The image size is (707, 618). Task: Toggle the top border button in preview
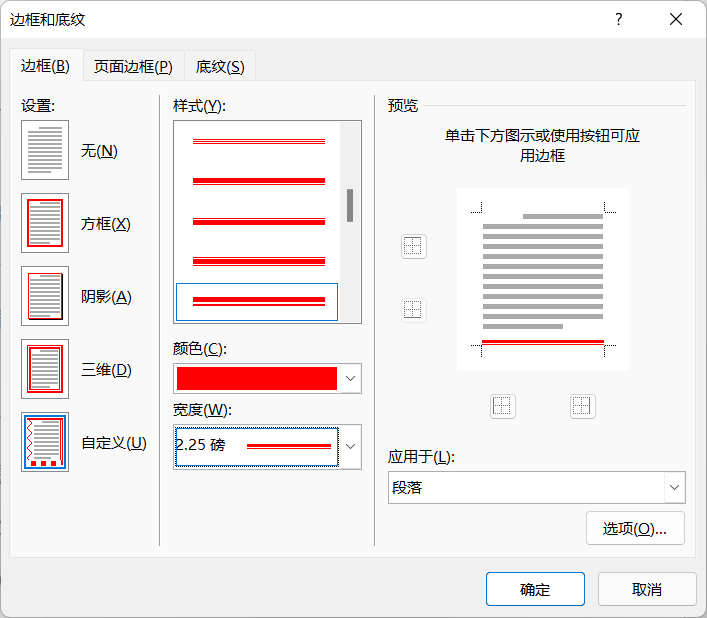tap(413, 247)
